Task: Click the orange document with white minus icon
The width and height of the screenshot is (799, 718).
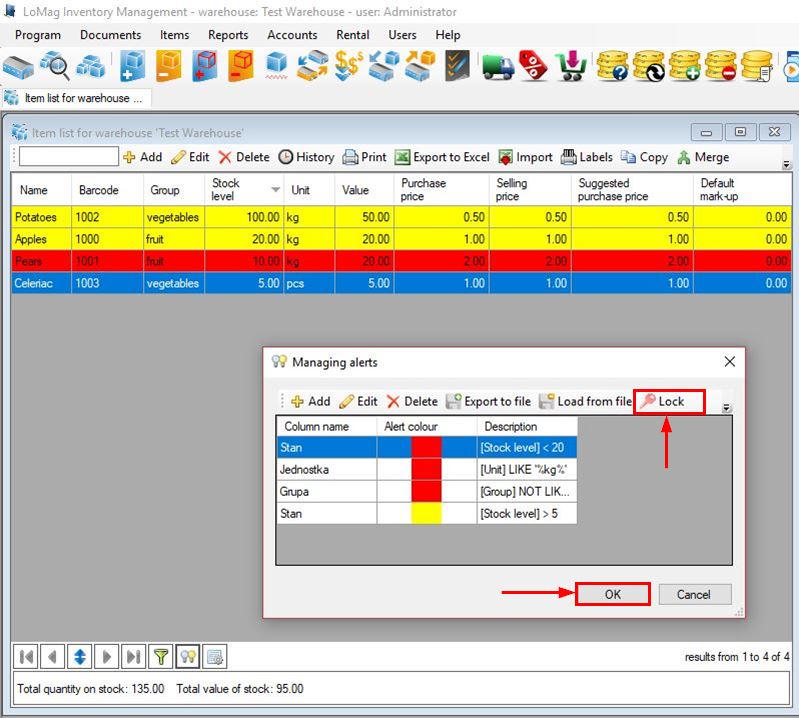Action: click(x=169, y=66)
